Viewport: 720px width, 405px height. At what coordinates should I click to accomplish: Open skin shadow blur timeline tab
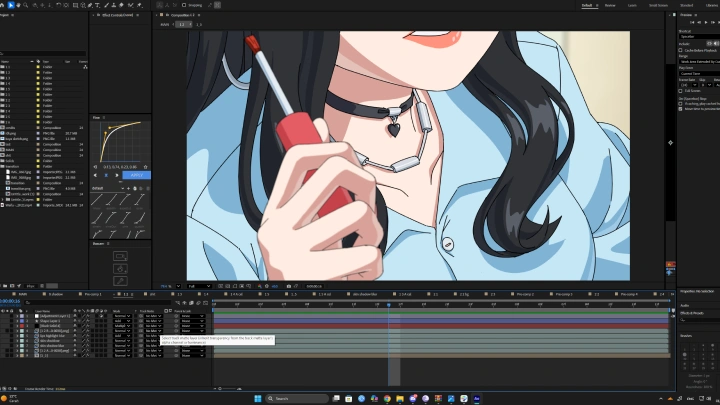coord(365,294)
